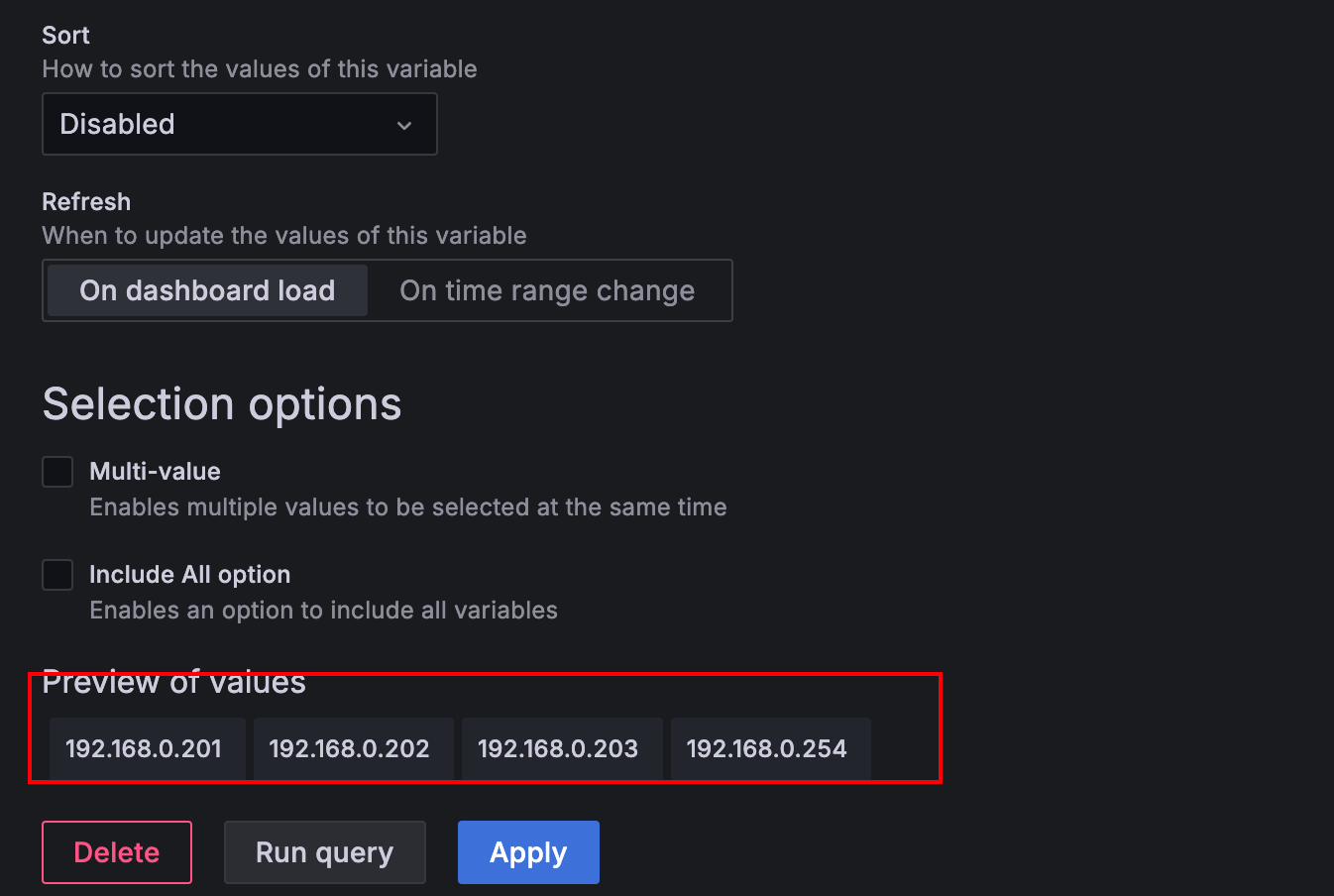
Task: Switch refresh to 'On time range change'
Action: 547,290
